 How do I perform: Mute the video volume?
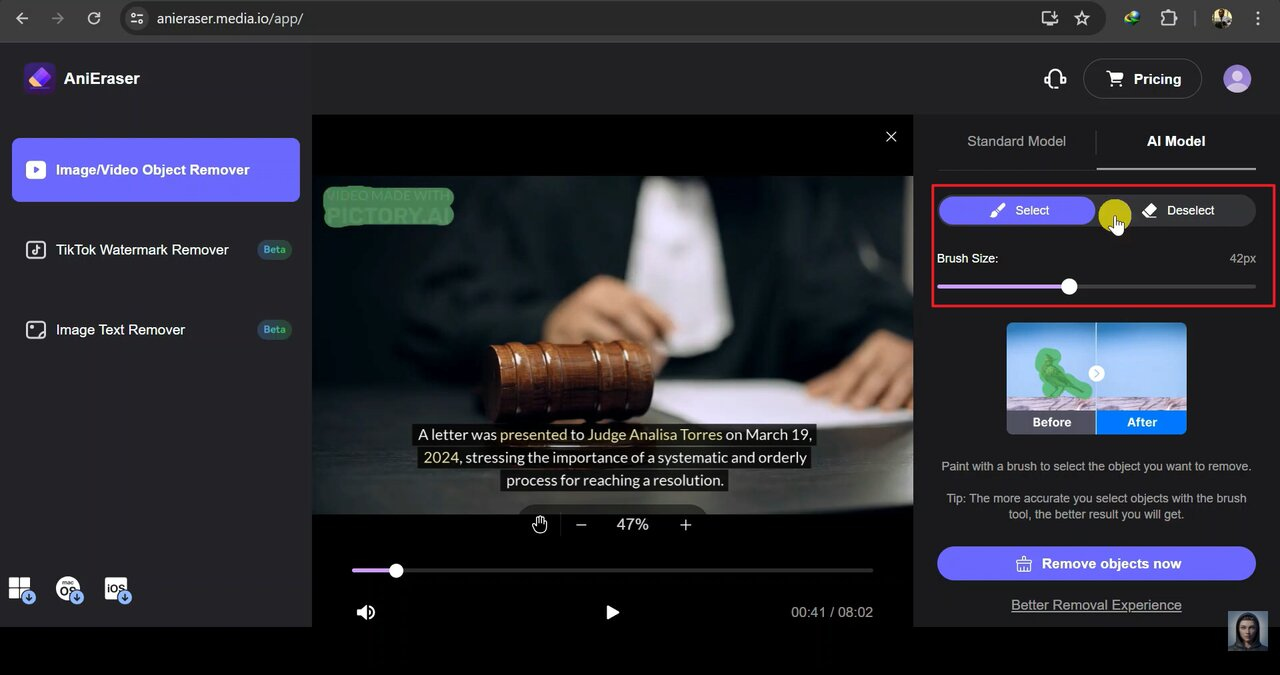[x=366, y=612]
